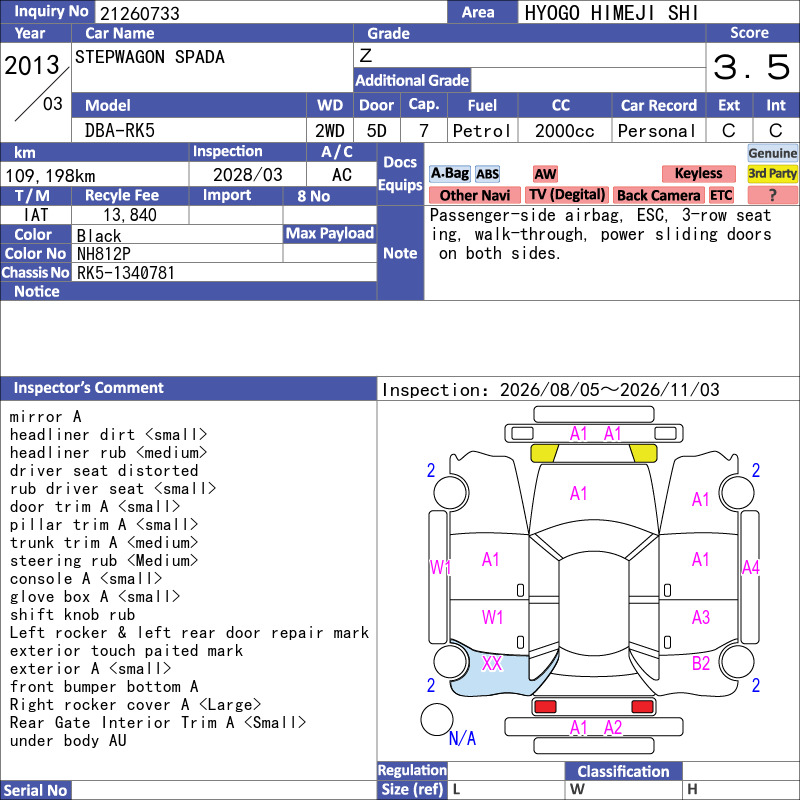Toggle the 3rd Party legend label
The width and height of the screenshot is (800, 800).
point(772,174)
